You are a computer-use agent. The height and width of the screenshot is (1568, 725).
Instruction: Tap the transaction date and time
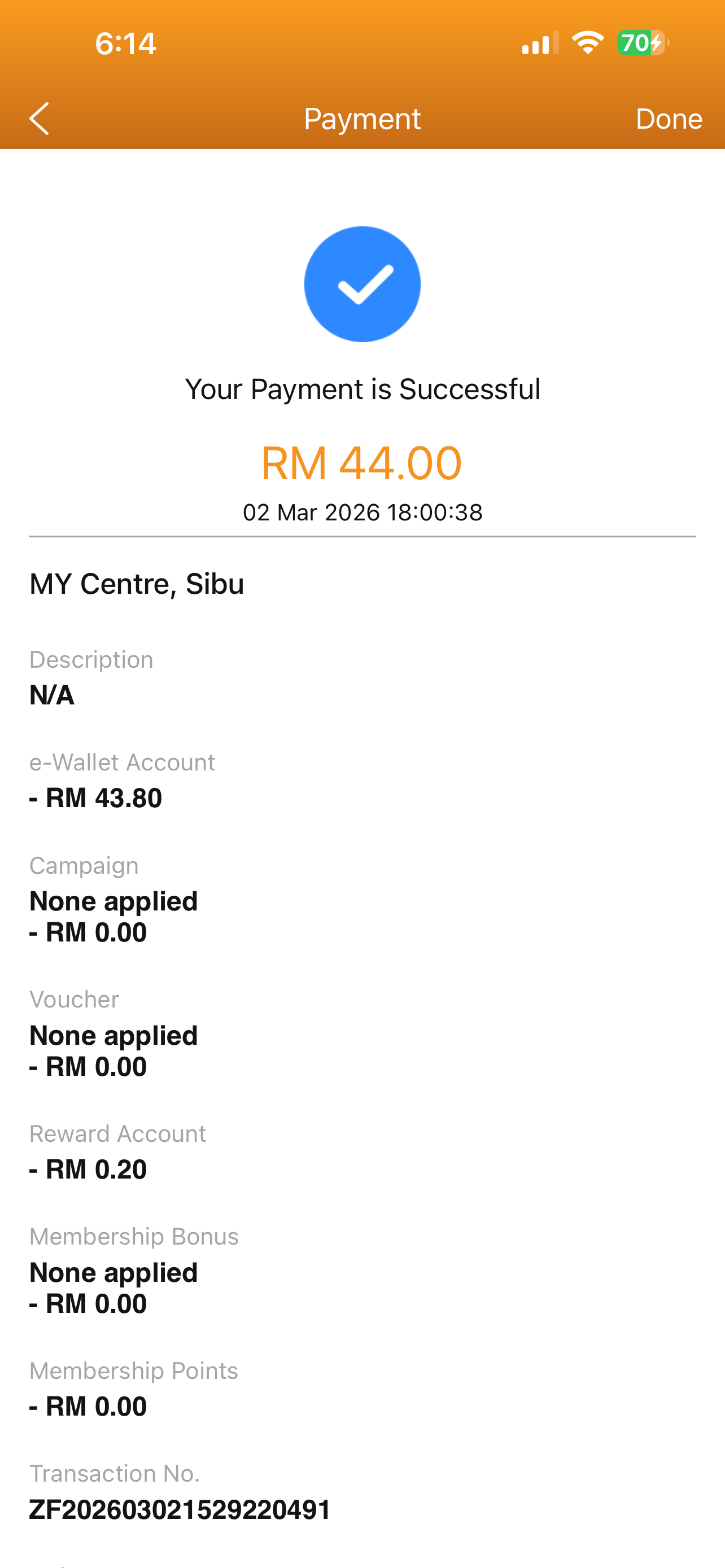click(x=362, y=513)
